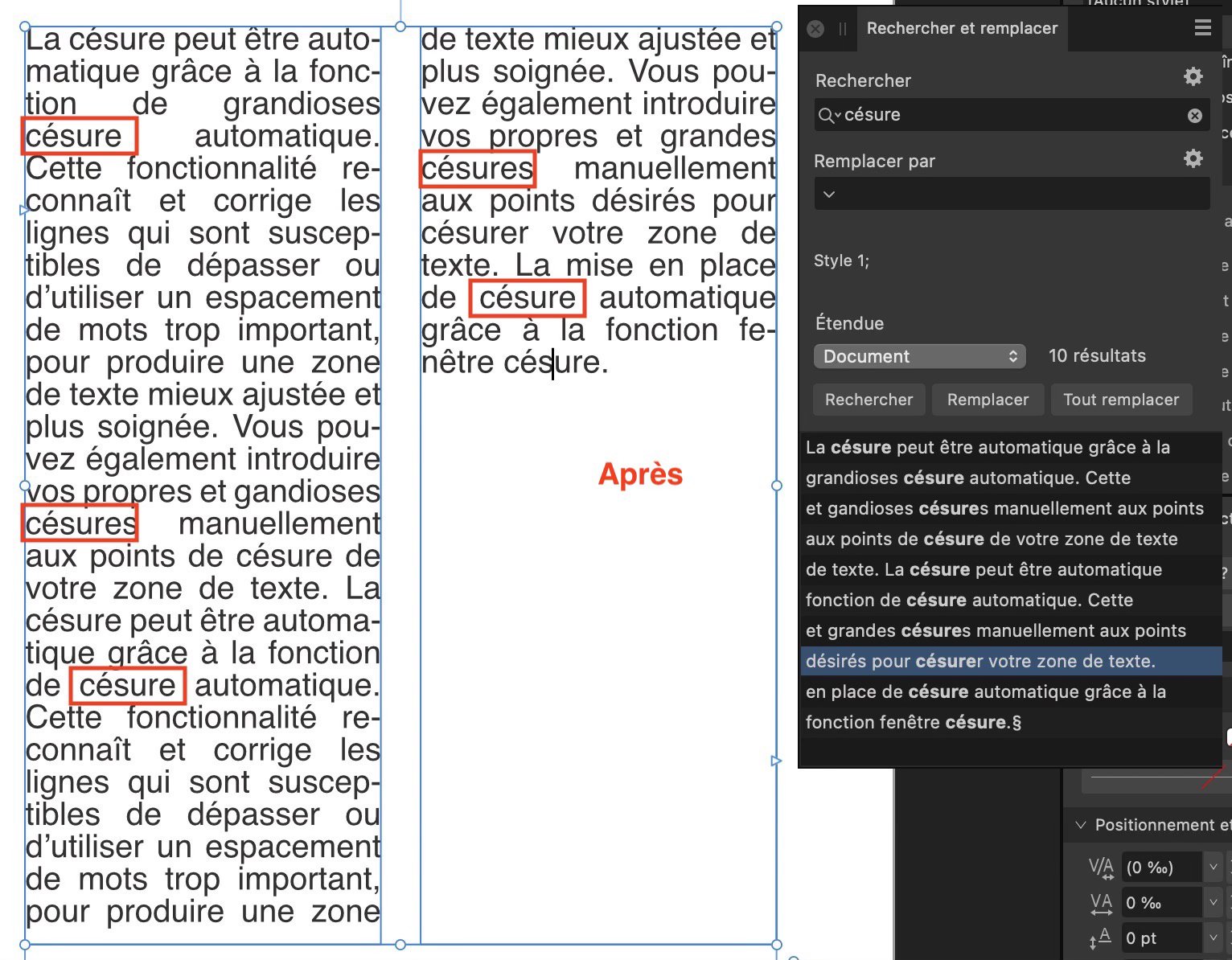Viewport: 1232px width, 960px height.
Task: Select result "fonction fenêtre césure.§"
Action: click(x=1012, y=722)
